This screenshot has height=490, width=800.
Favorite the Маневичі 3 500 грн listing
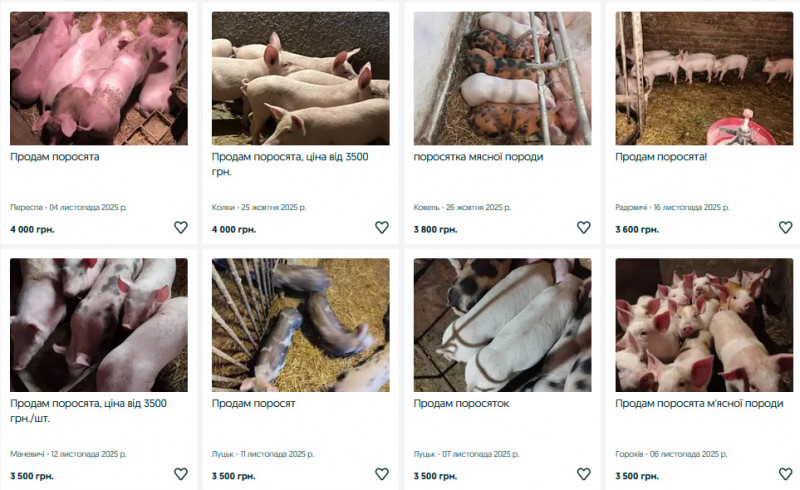click(181, 474)
